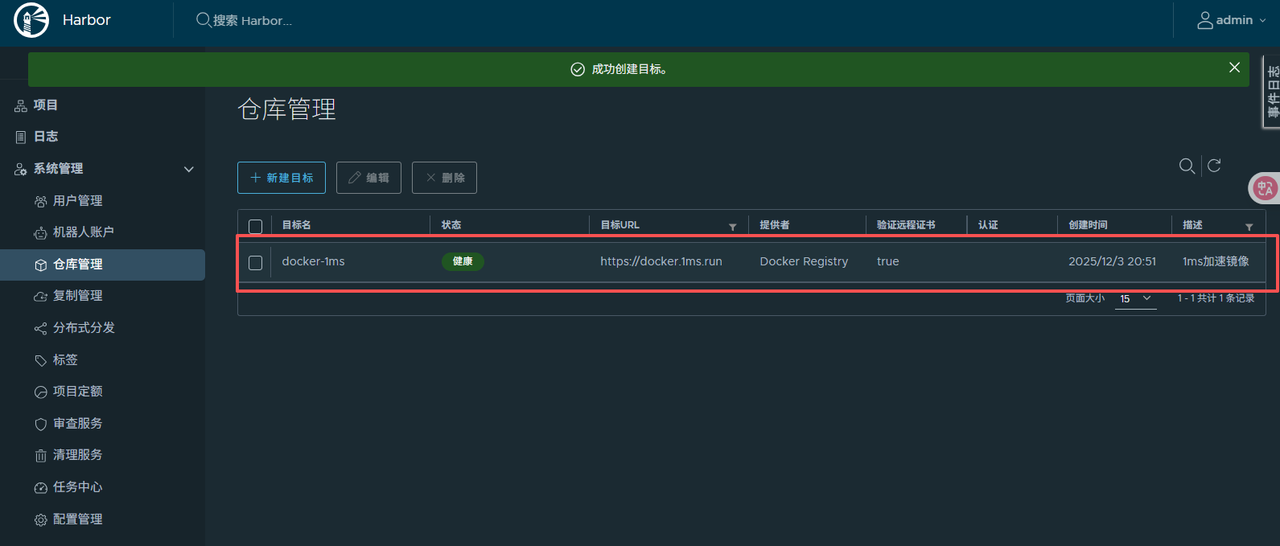Click the 提供者 column header

(775, 225)
